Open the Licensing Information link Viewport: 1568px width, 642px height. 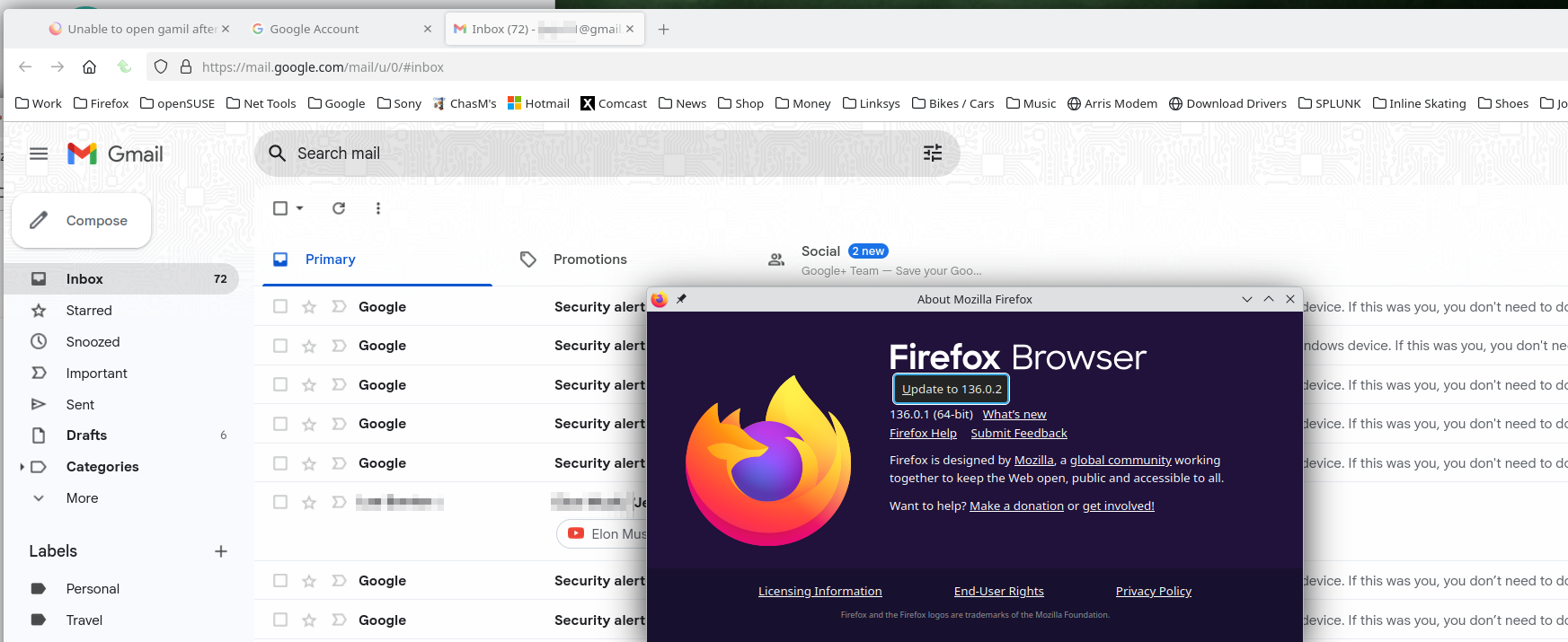click(819, 591)
